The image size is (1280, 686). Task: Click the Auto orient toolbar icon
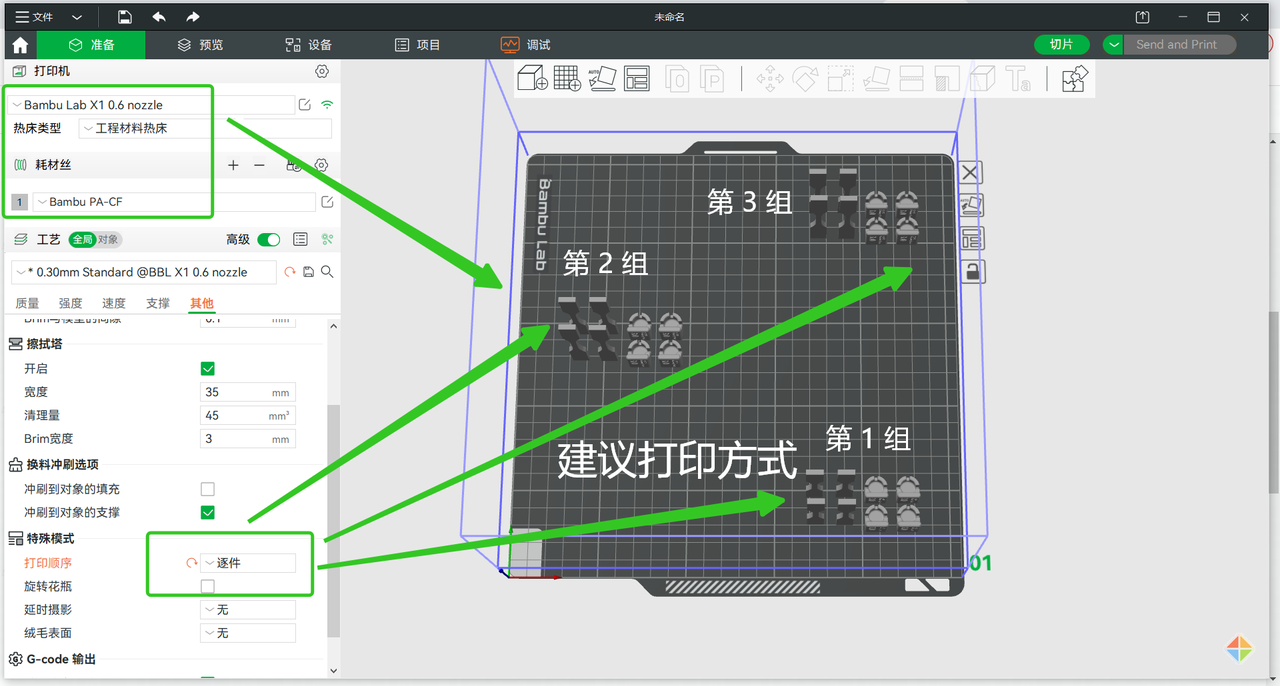602,78
